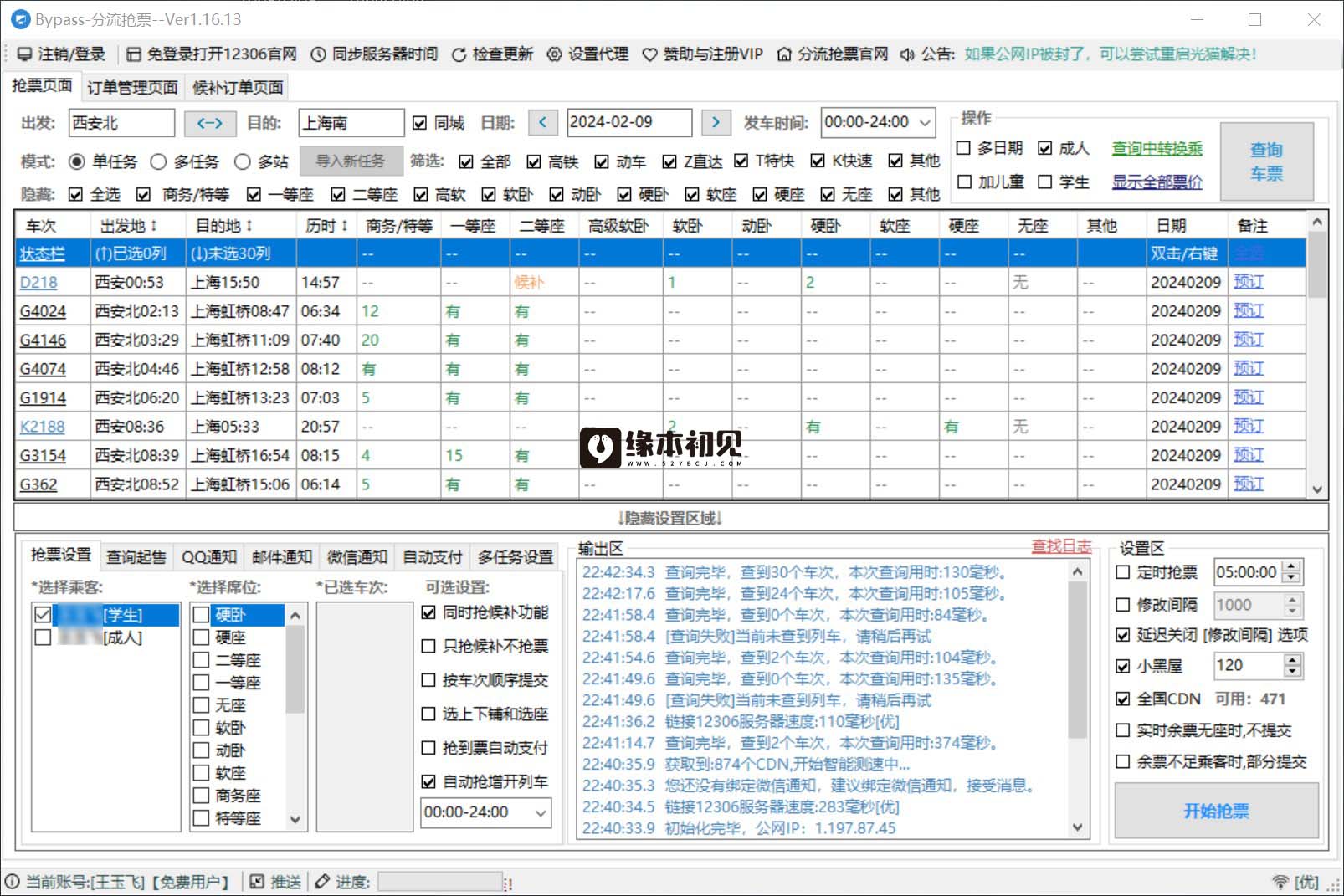
Task: Go to next date arrow
Action: 716,123
